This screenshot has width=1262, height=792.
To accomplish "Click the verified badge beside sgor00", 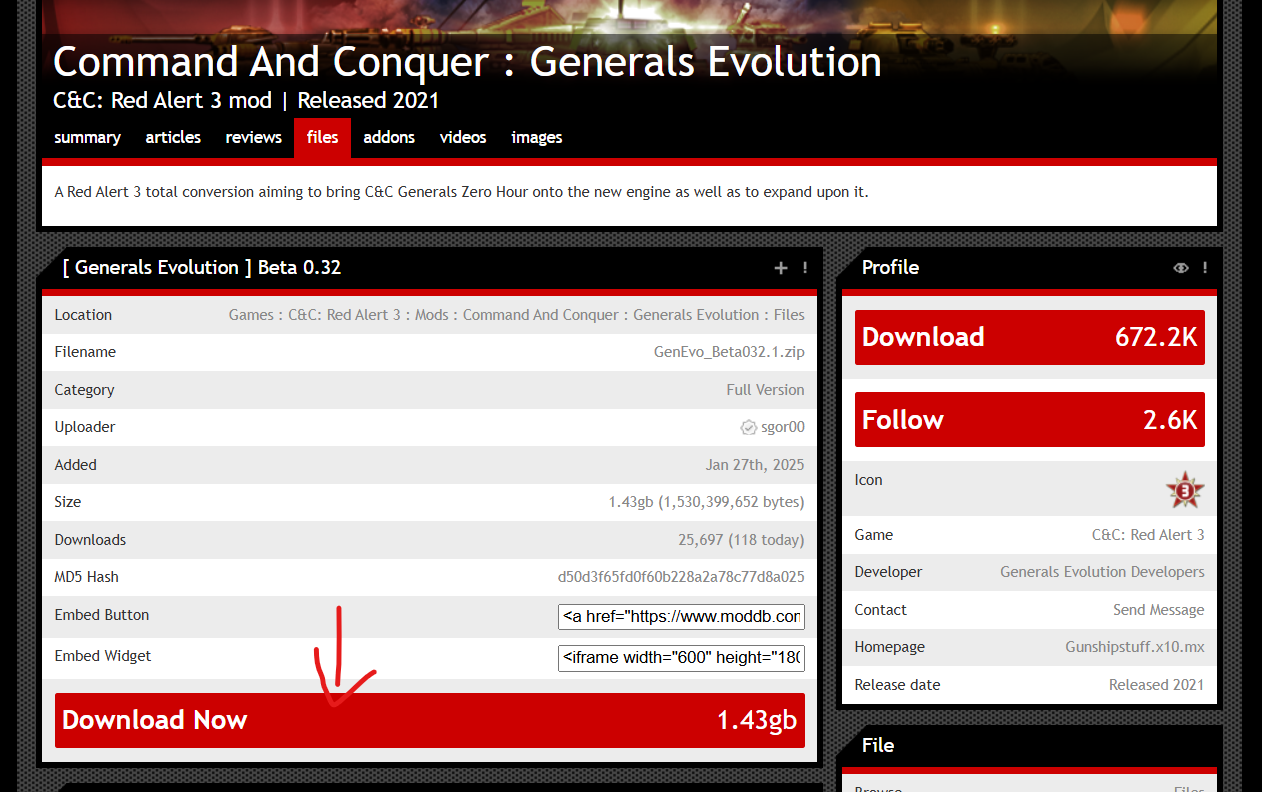I will coord(748,428).
